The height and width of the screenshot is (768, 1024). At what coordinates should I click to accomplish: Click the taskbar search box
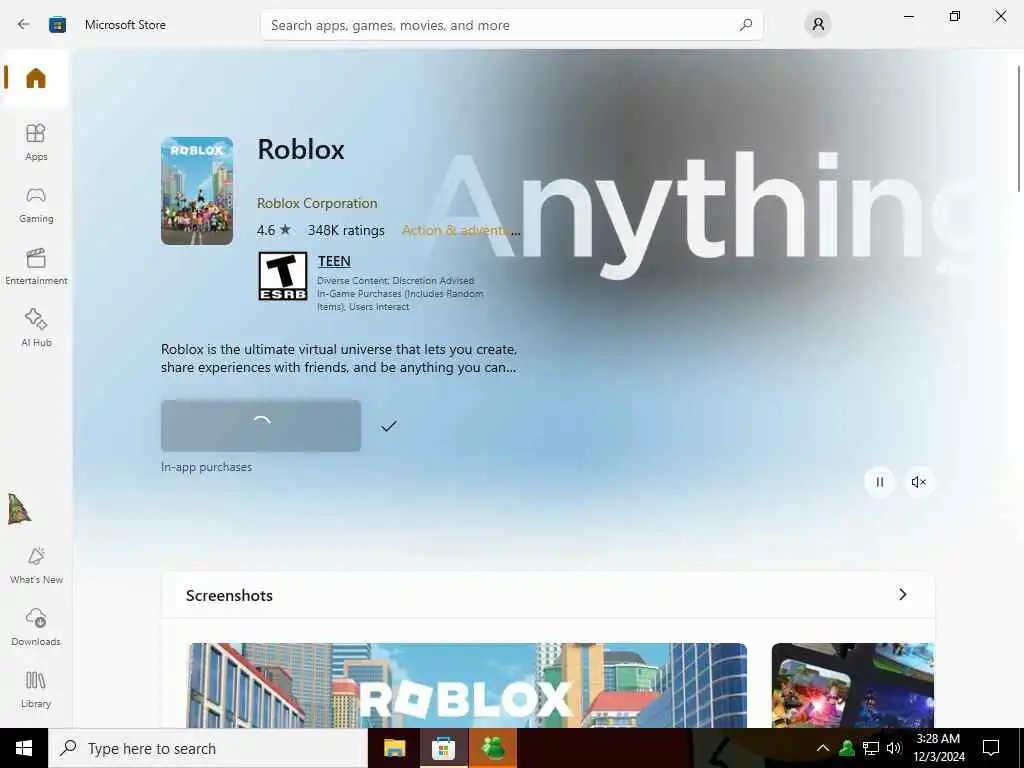pos(208,748)
